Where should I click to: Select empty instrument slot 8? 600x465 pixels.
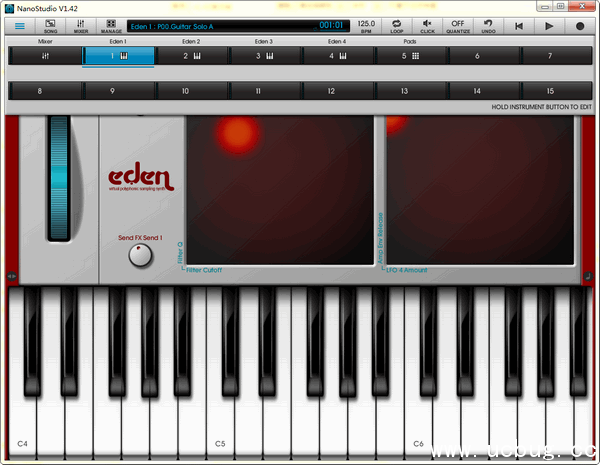pyautogui.click(x=40, y=91)
